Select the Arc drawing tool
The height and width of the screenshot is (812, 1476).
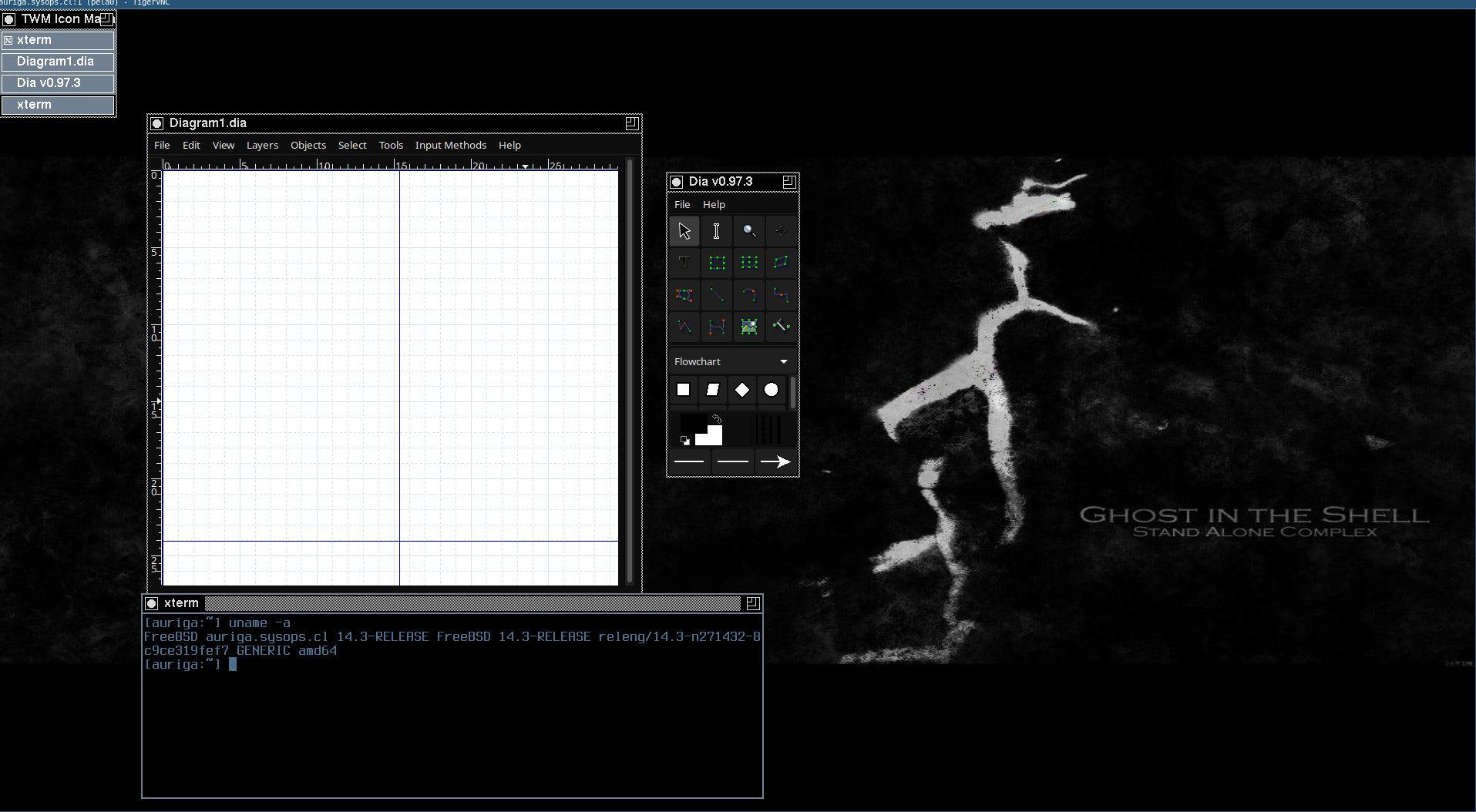click(x=748, y=295)
